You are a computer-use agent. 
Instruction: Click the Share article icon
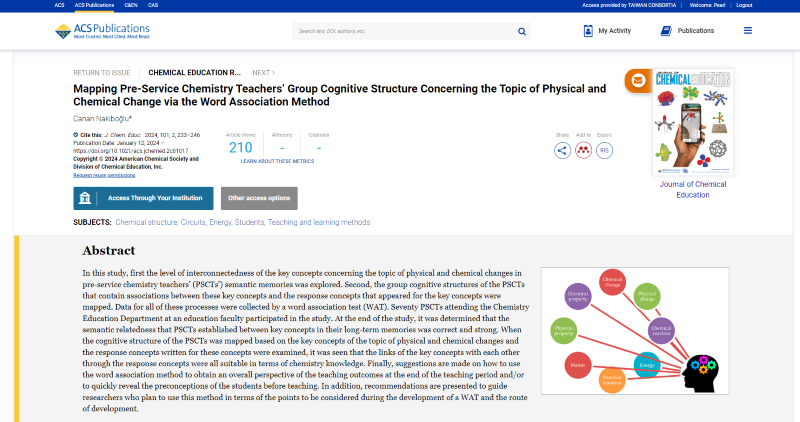562,150
